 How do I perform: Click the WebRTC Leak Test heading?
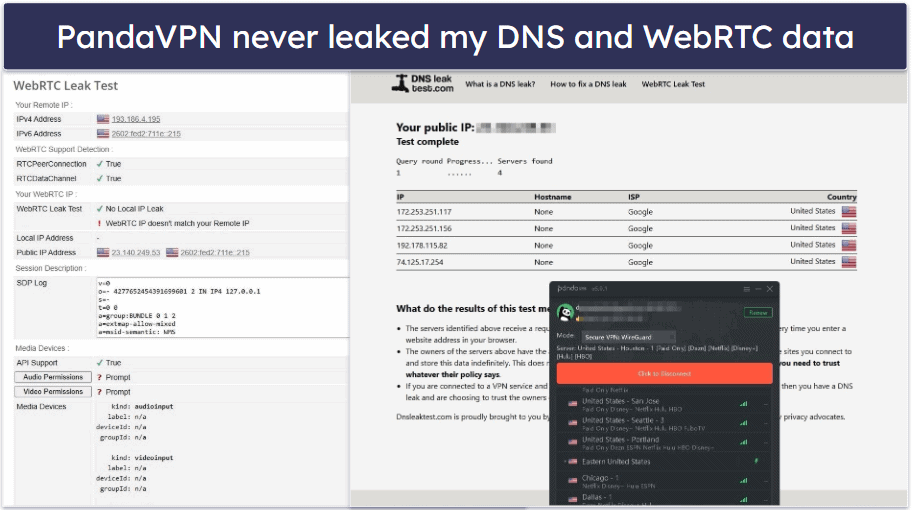66,85
